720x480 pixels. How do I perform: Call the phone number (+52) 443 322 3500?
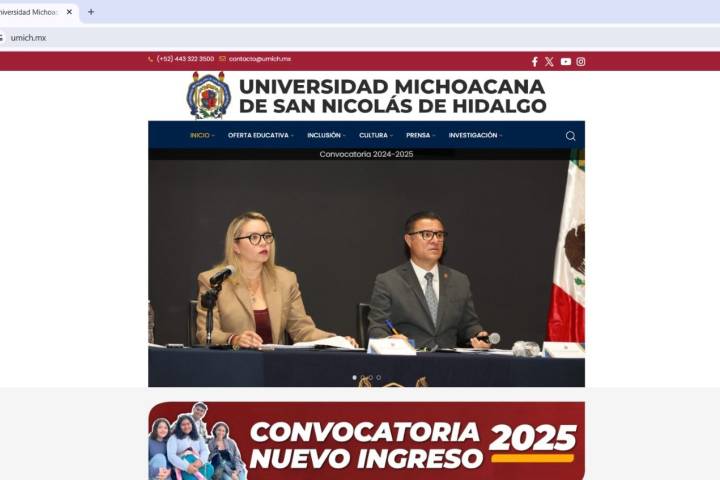coord(184,59)
